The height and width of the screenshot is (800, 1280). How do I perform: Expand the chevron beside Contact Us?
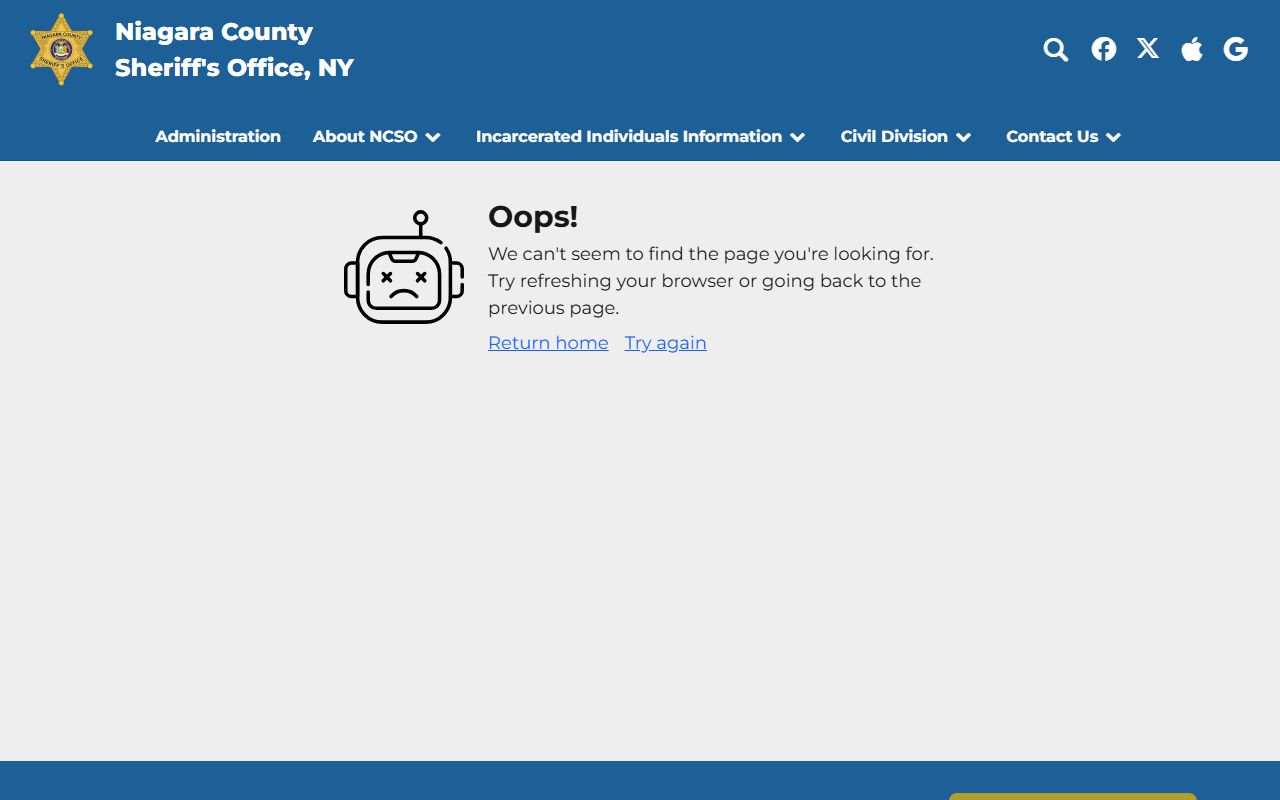[1113, 137]
